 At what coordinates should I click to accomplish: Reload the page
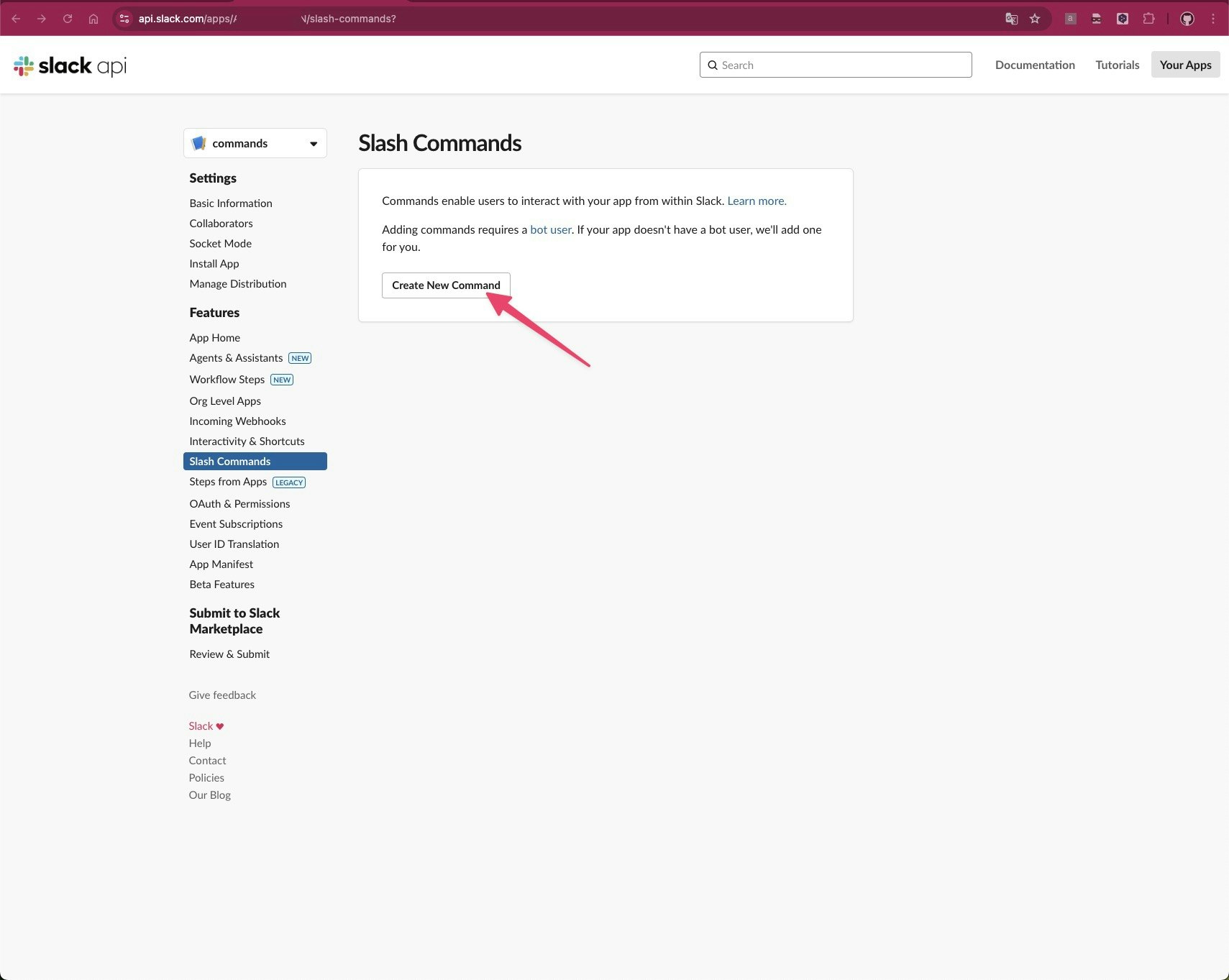(68, 19)
